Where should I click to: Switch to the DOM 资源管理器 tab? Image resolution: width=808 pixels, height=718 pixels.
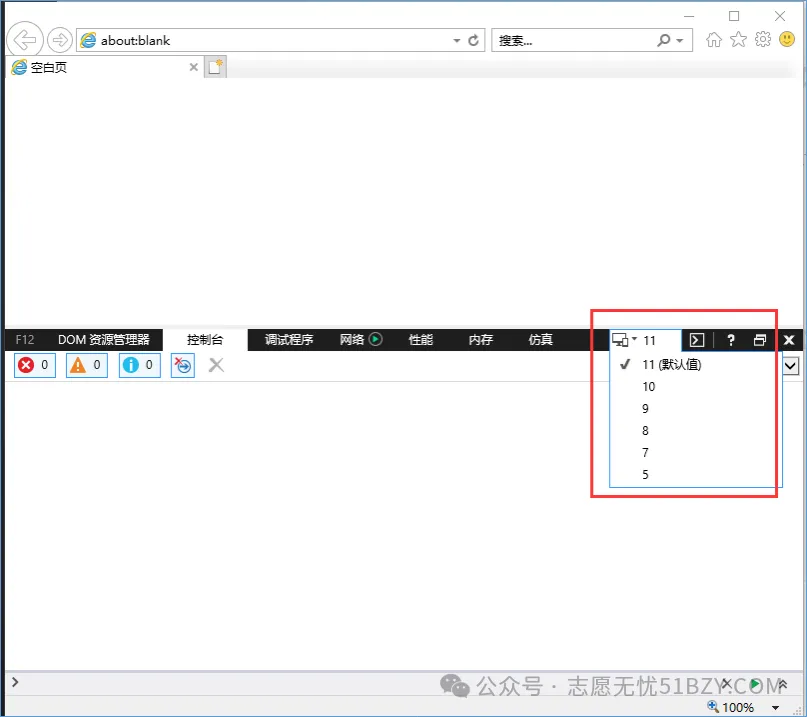click(104, 340)
